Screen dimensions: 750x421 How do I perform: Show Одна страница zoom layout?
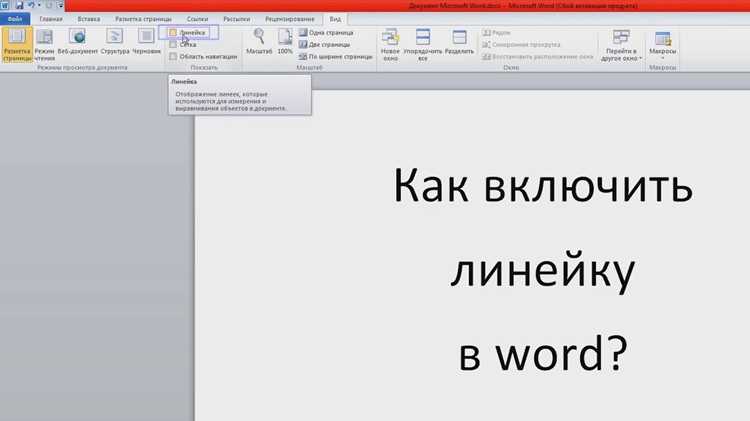tap(326, 33)
